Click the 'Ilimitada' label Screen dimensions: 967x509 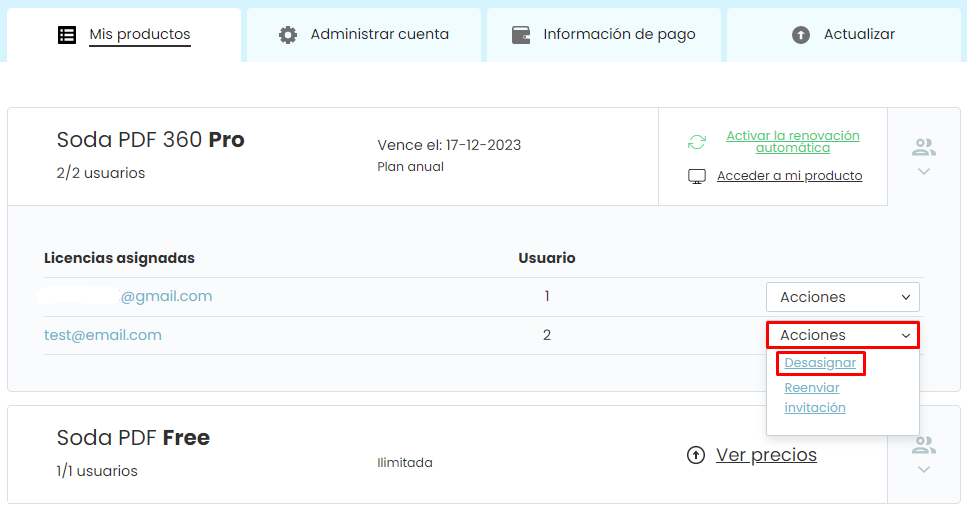coord(405,463)
